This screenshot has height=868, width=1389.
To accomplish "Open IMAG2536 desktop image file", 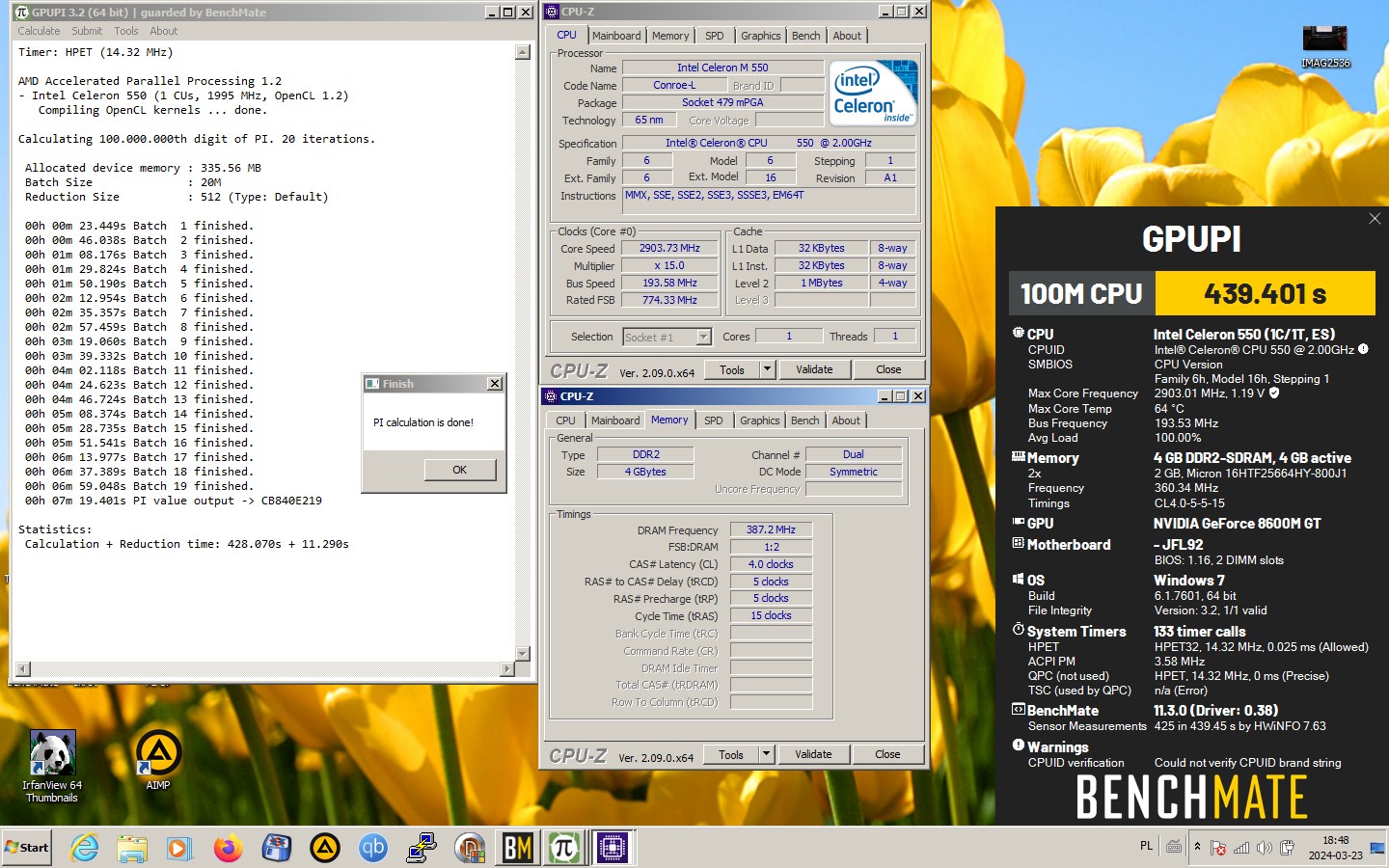I will pyautogui.click(x=1325, y=46).
